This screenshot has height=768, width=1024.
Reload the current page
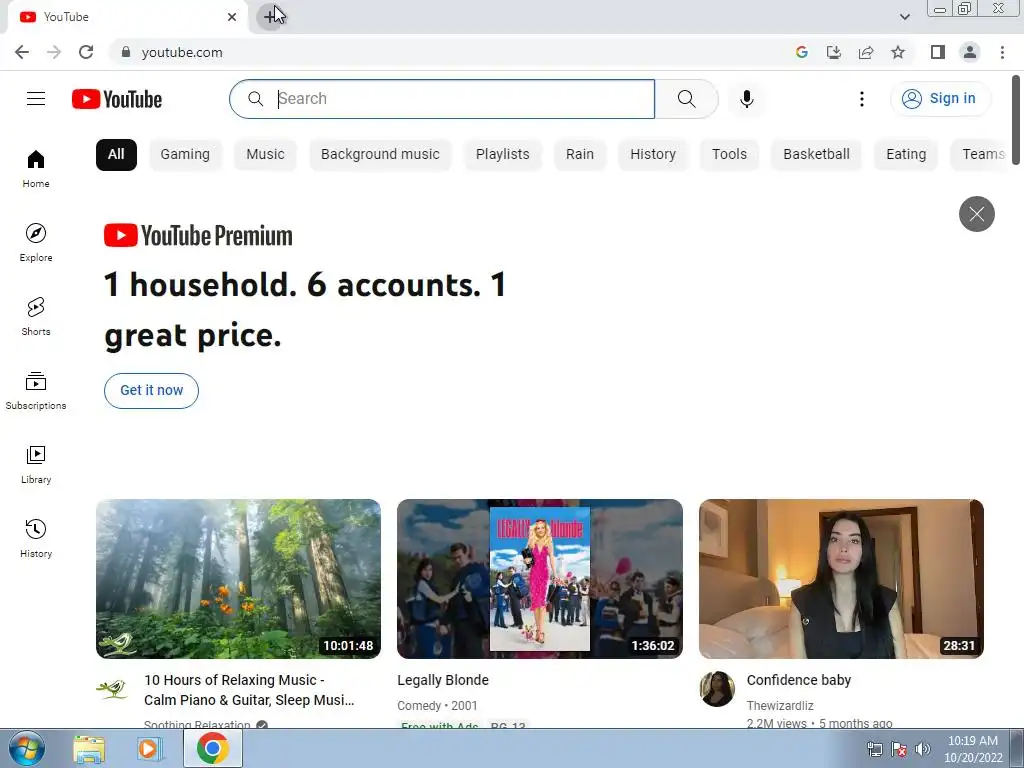(86, 52)
